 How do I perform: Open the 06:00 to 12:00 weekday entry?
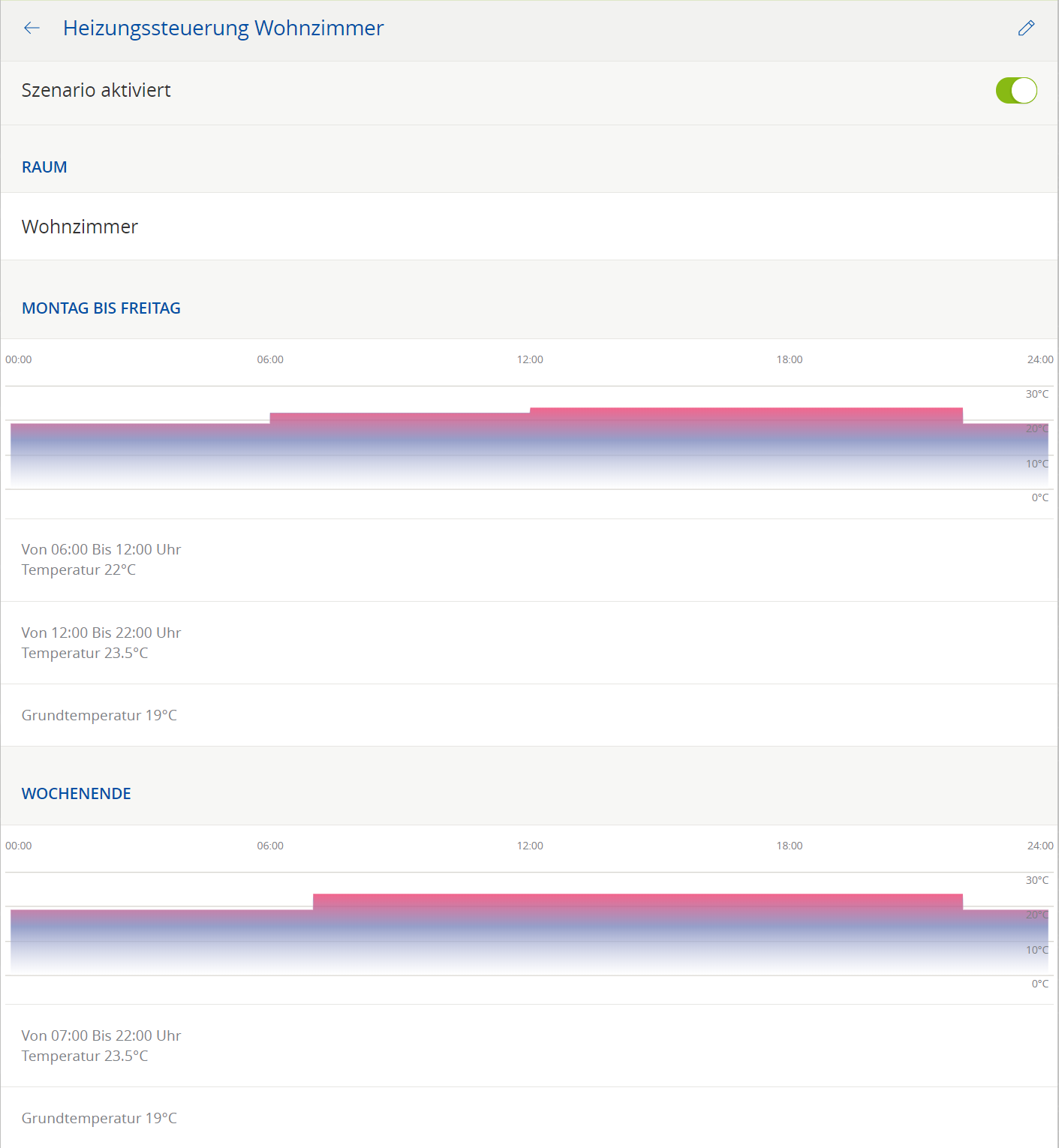(x=101, y=560)
